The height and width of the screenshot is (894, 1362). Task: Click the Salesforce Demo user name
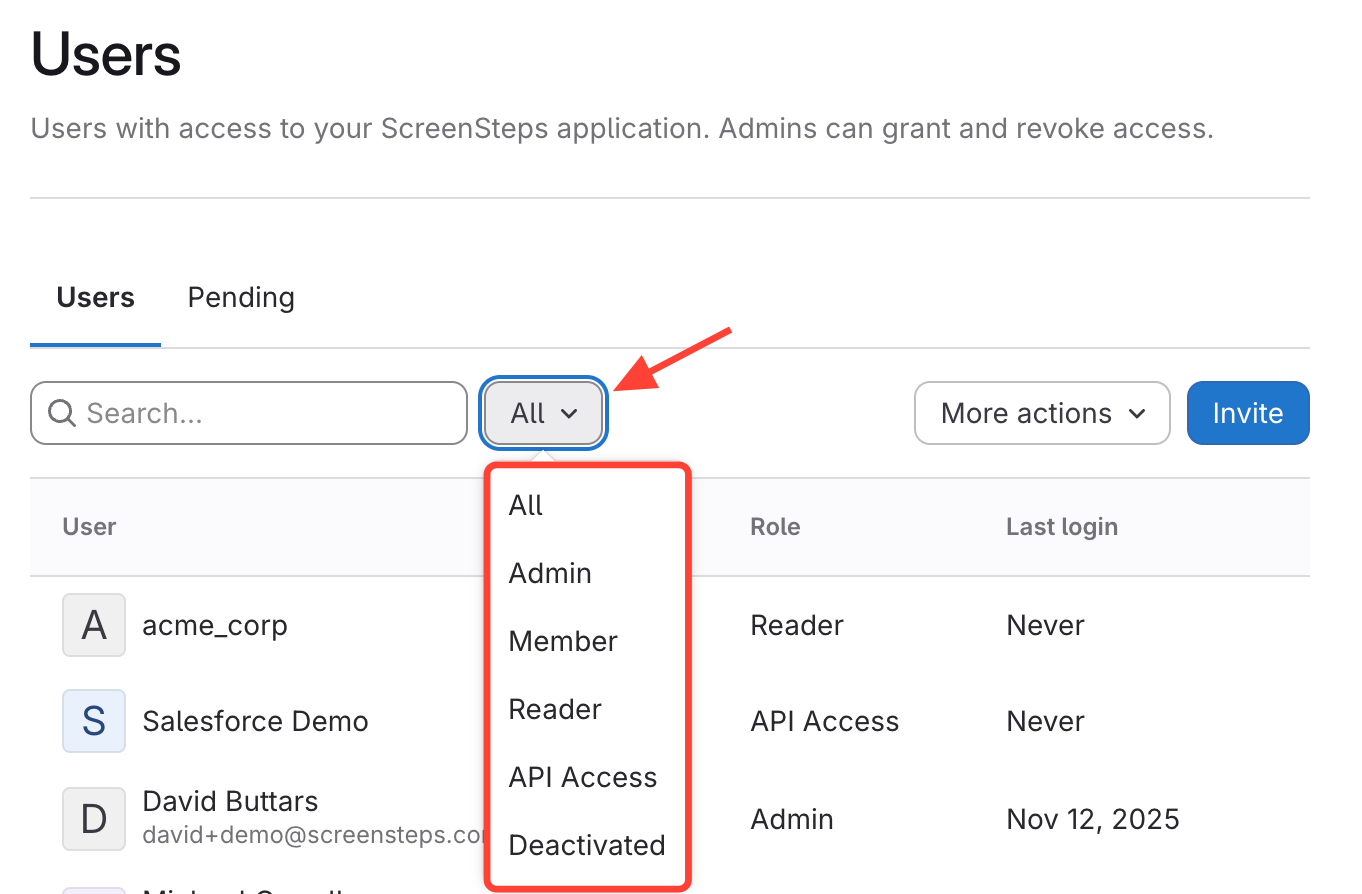255,722
